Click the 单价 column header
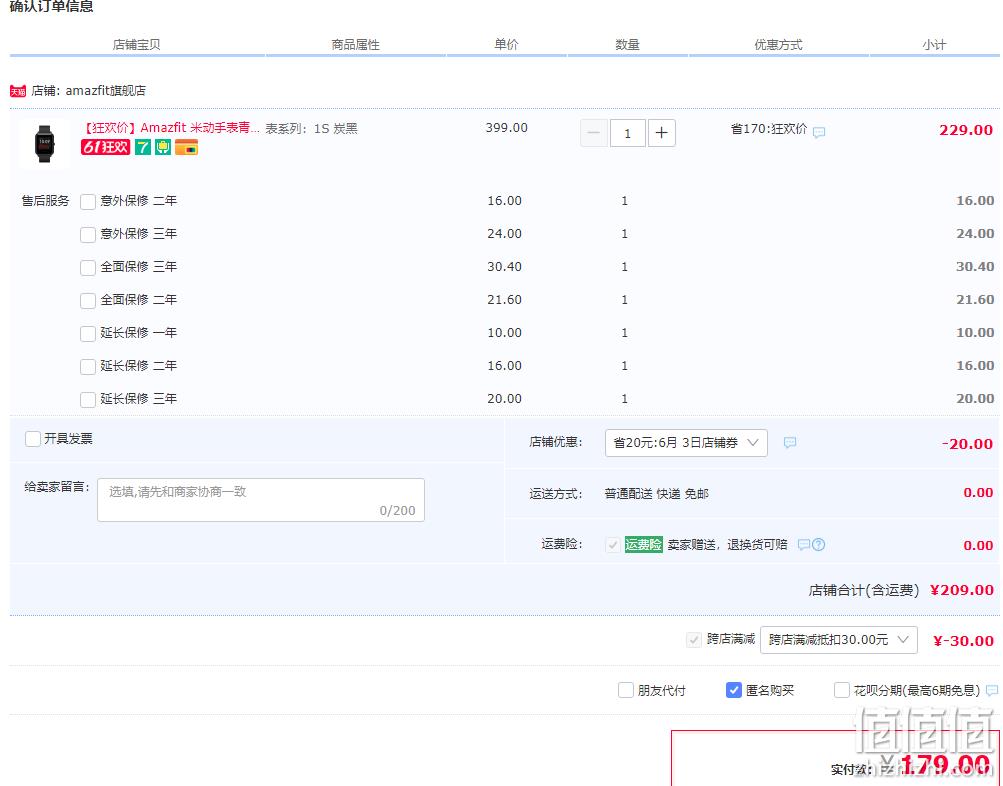 [x=506, y=44]
